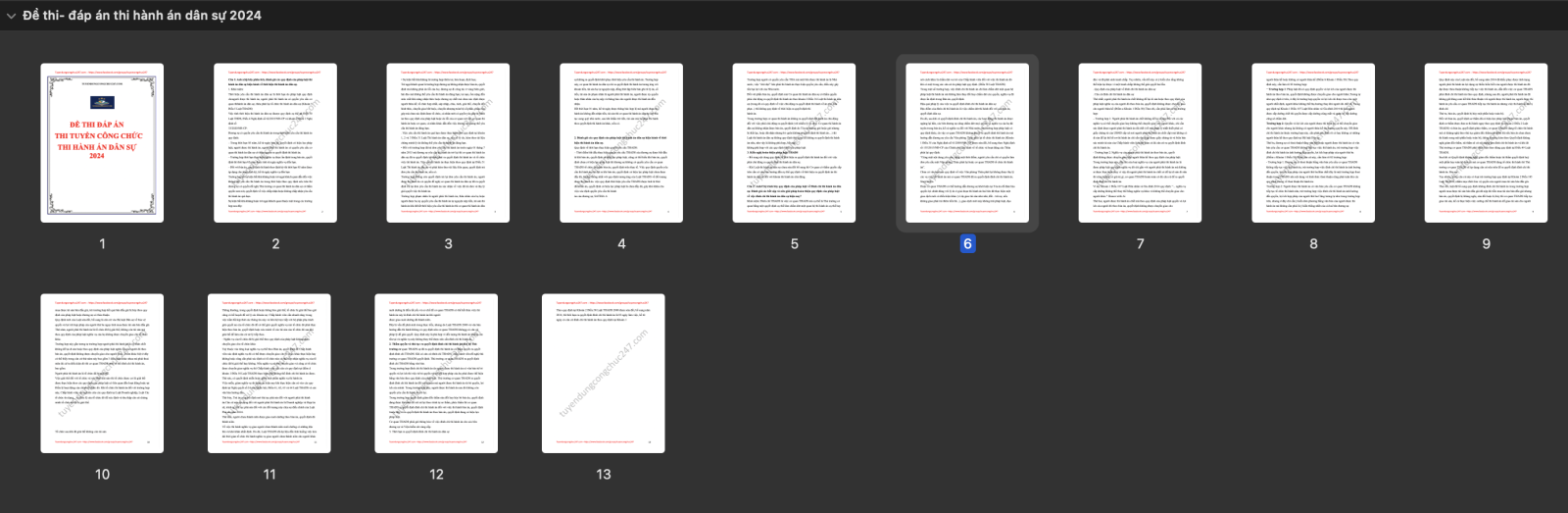Click the number label '10' under its page
Image resolution: width=1568 pixels, height=513 pixels.
(102, 475)
